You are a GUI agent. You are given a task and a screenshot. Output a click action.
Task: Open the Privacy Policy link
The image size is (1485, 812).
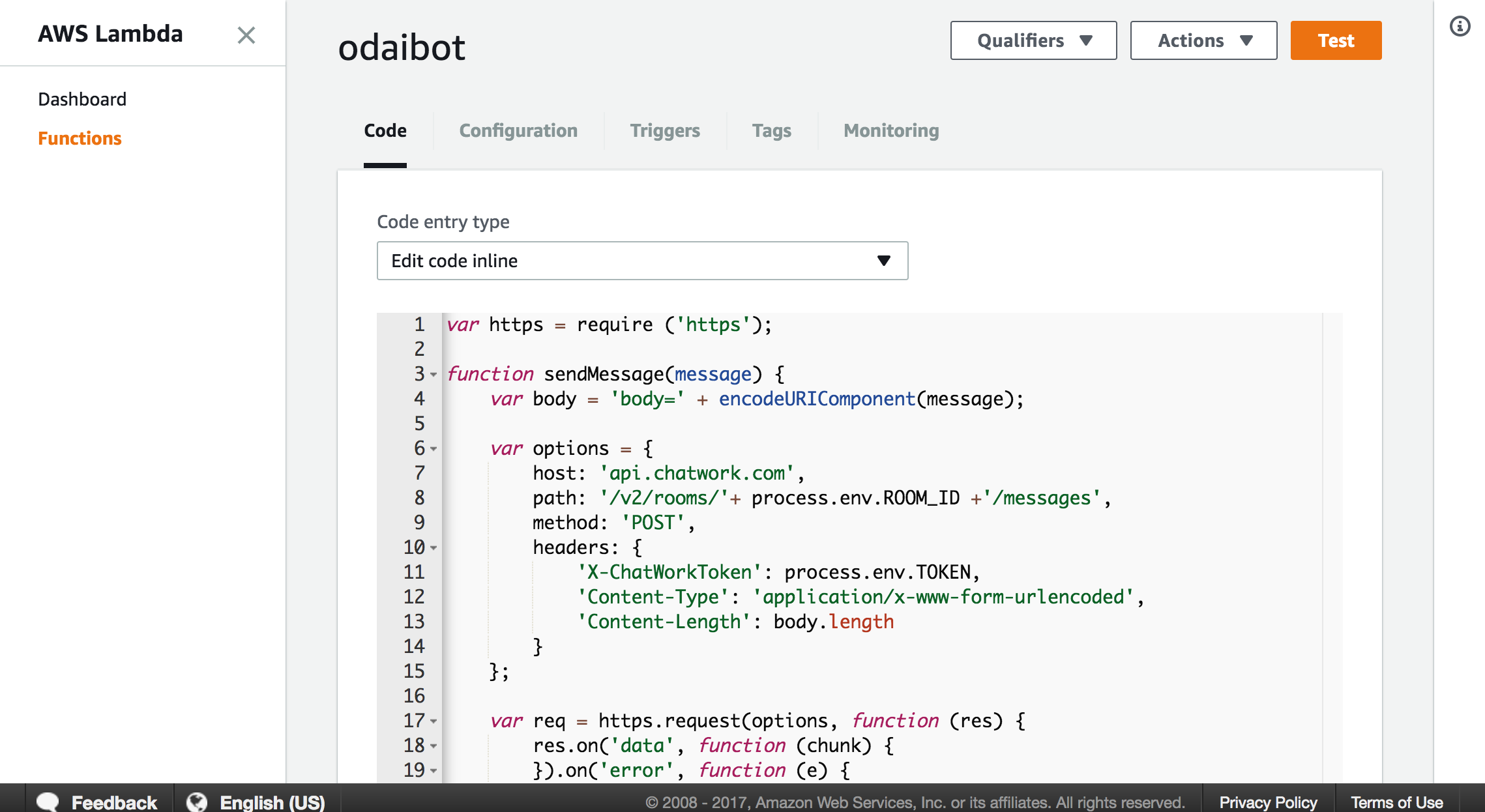[1268, 802]
